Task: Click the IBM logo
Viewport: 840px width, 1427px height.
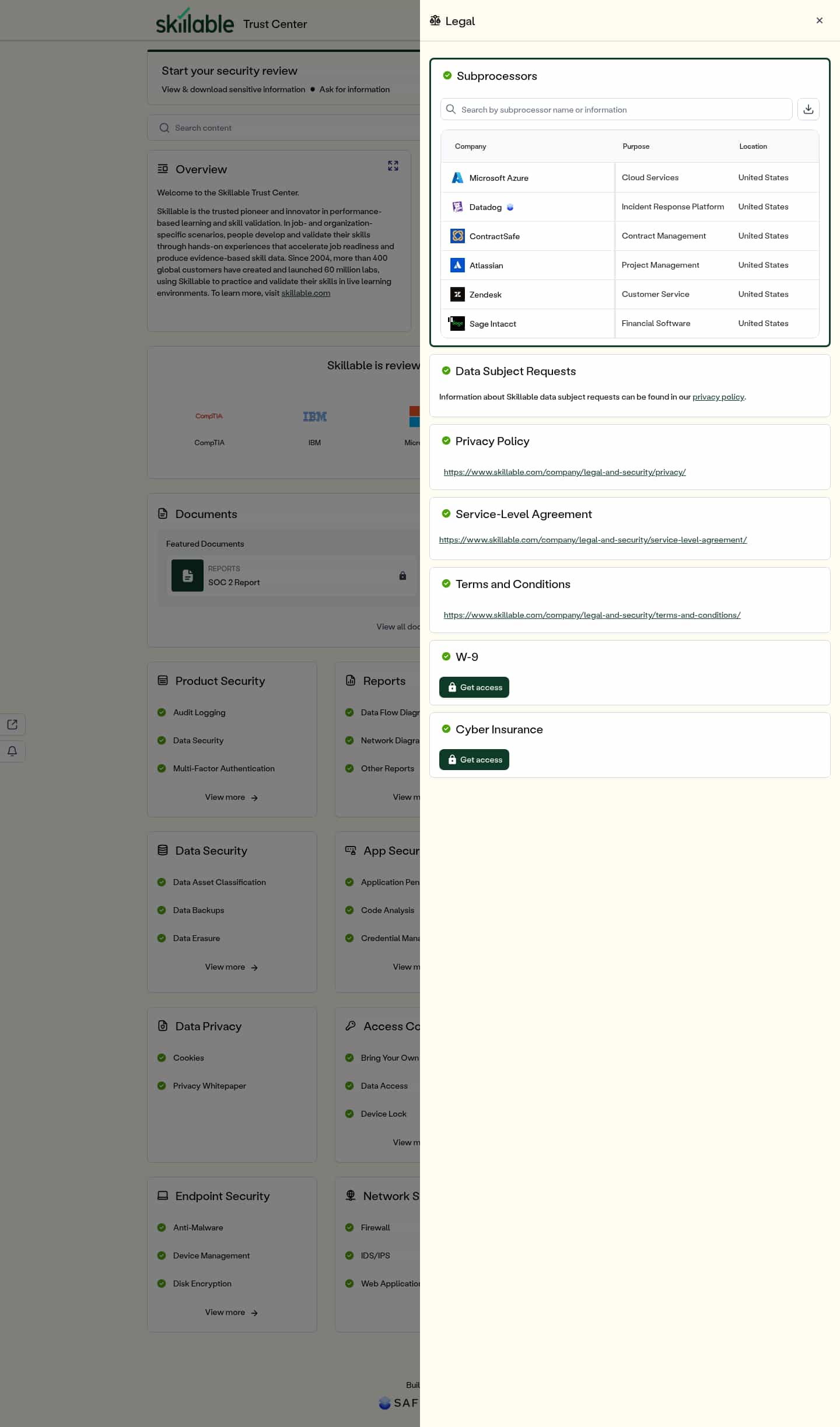Action: click(314, 417)
